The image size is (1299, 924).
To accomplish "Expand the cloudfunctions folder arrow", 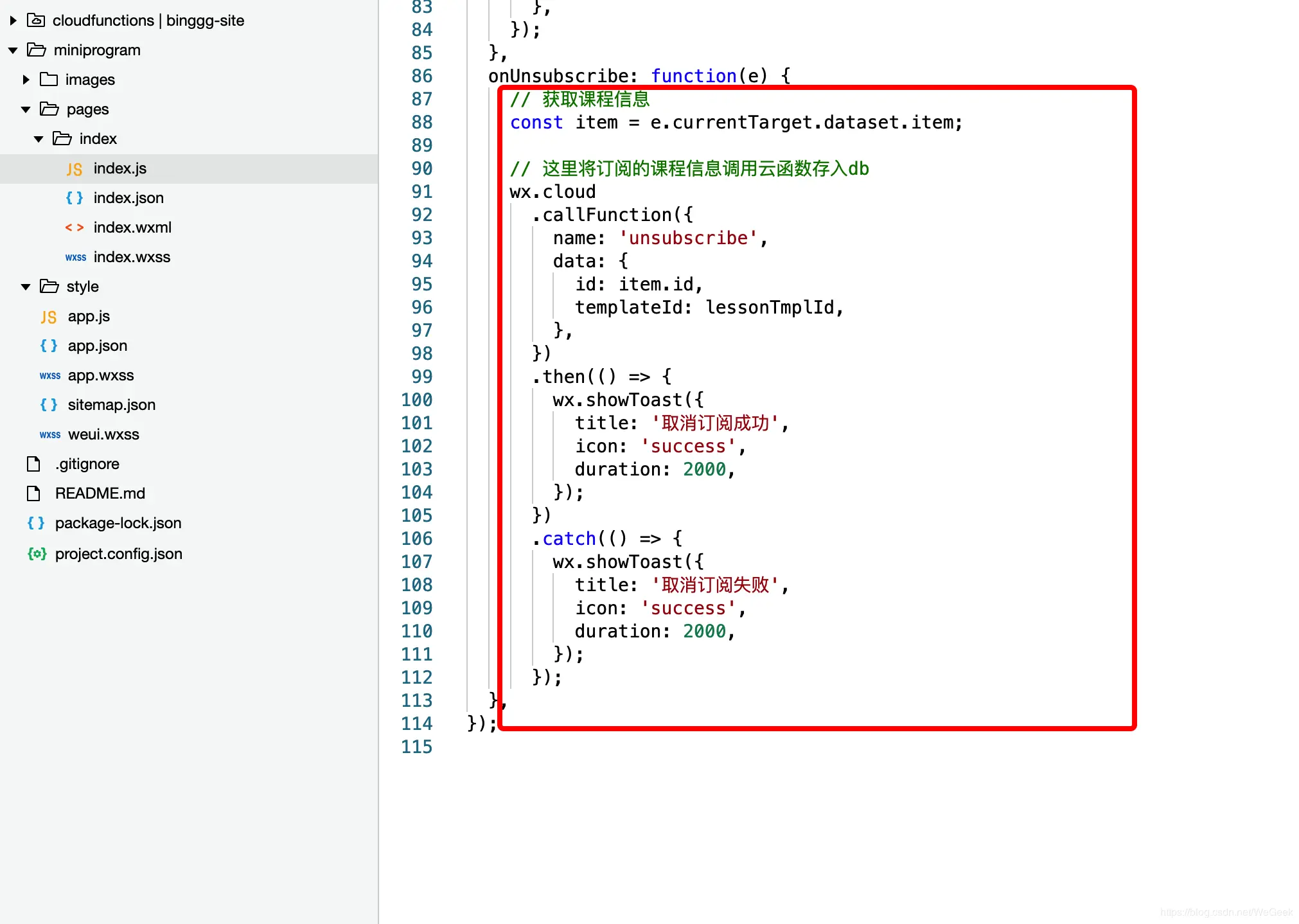I will tap(13, 21).
